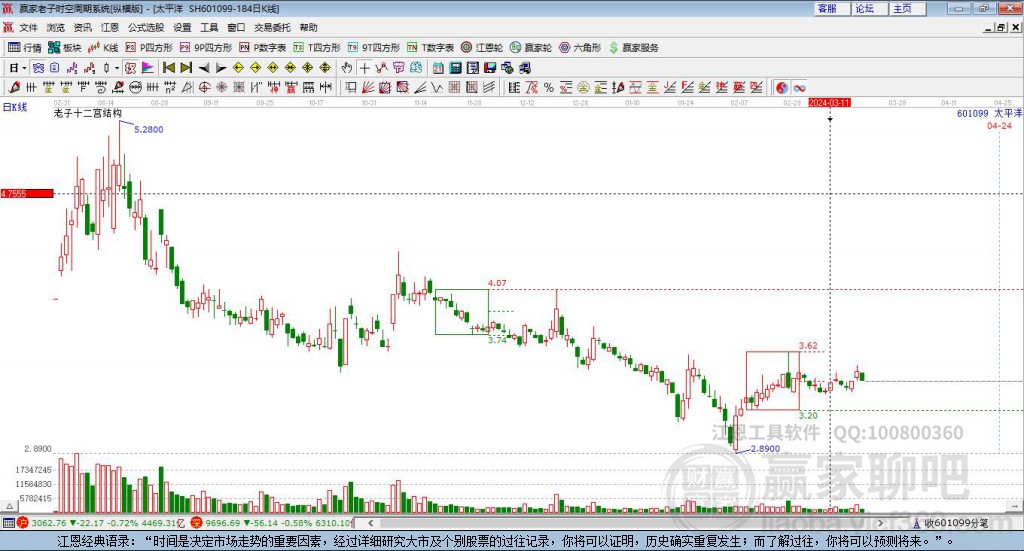The width and height of the screenshot is (1024, 551).
Task: Open the 江恩 menu
Action: coord(110,27)
